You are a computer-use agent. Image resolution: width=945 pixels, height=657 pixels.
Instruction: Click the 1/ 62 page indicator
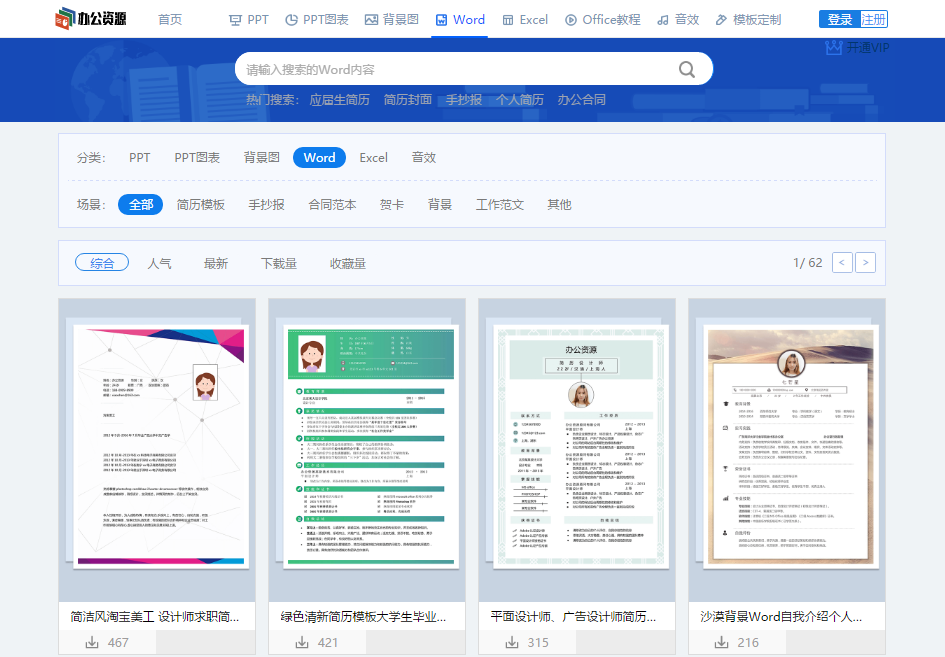tap(808, 263)
